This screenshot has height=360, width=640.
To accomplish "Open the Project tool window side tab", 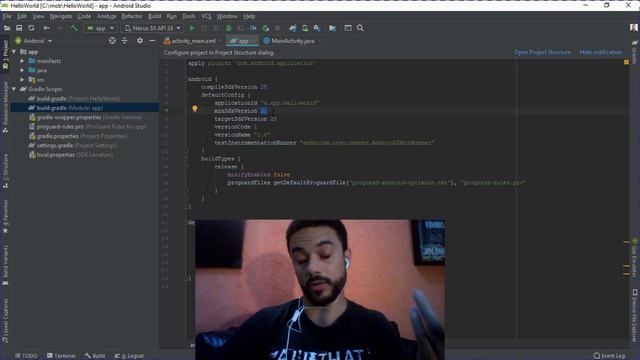I will [5, 54].
